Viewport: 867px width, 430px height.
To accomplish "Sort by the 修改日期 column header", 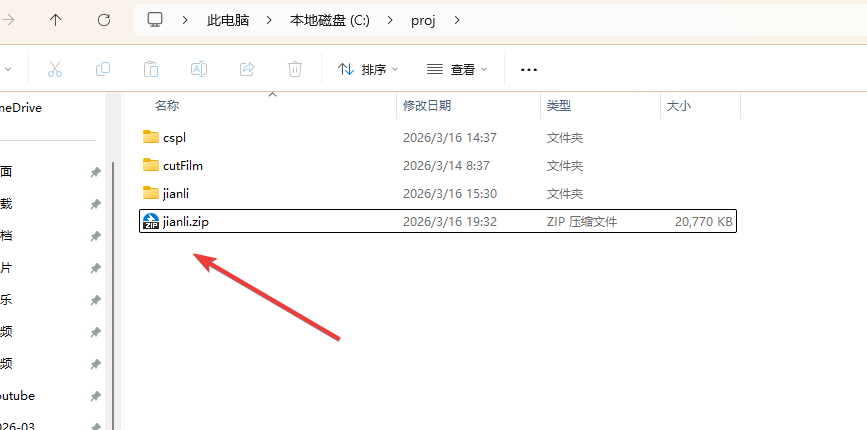I will 427,105.
